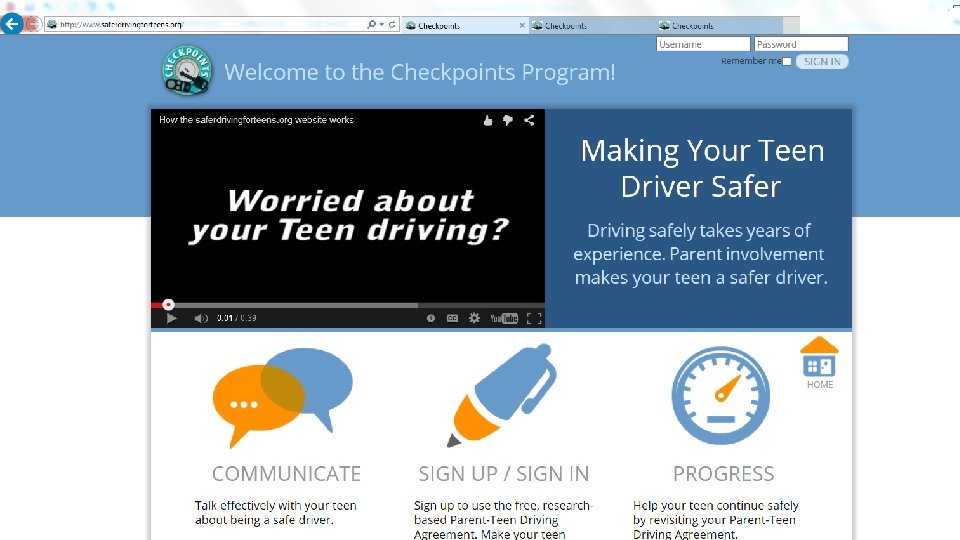Click the video progress bar scrubber

point(168,304)
